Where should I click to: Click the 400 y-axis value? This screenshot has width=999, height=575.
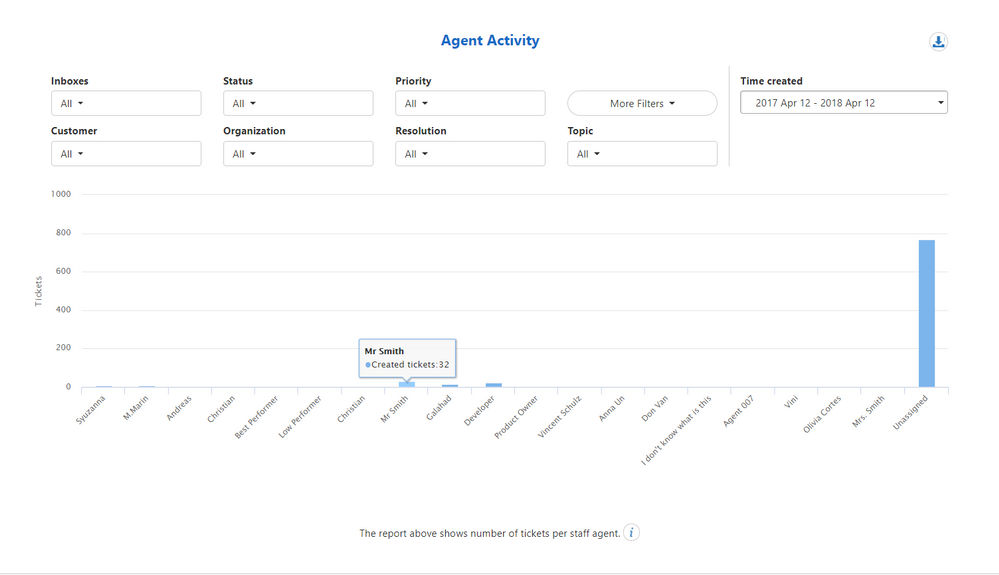[x=64, y=309]
